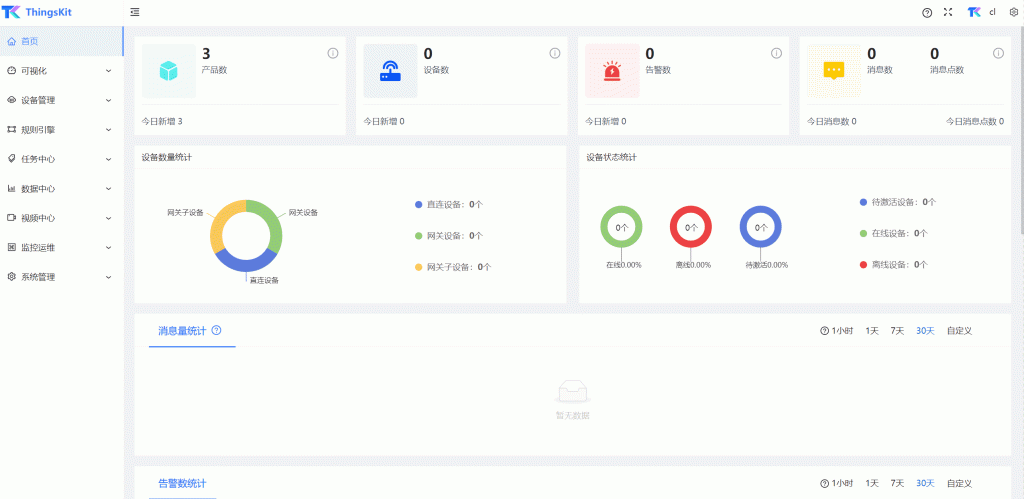Toggle 直连设备 legend item in device chart
1024x499 pixels.
(449, 204)
